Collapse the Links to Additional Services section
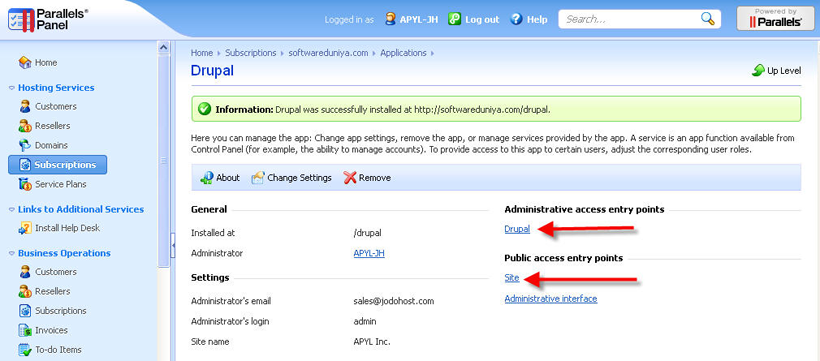 pyautogui.click(x=12, y=210)
